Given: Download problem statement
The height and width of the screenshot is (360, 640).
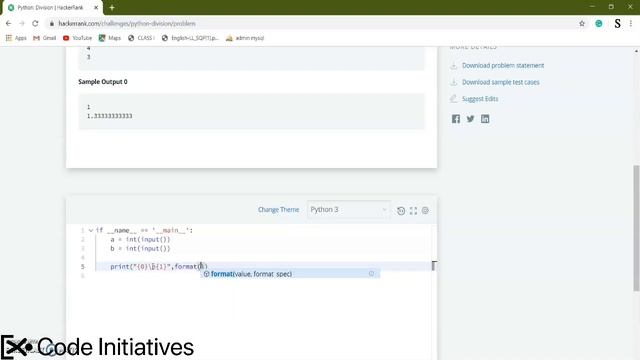Looking at the screenshot, I should (x=503, y=65).
